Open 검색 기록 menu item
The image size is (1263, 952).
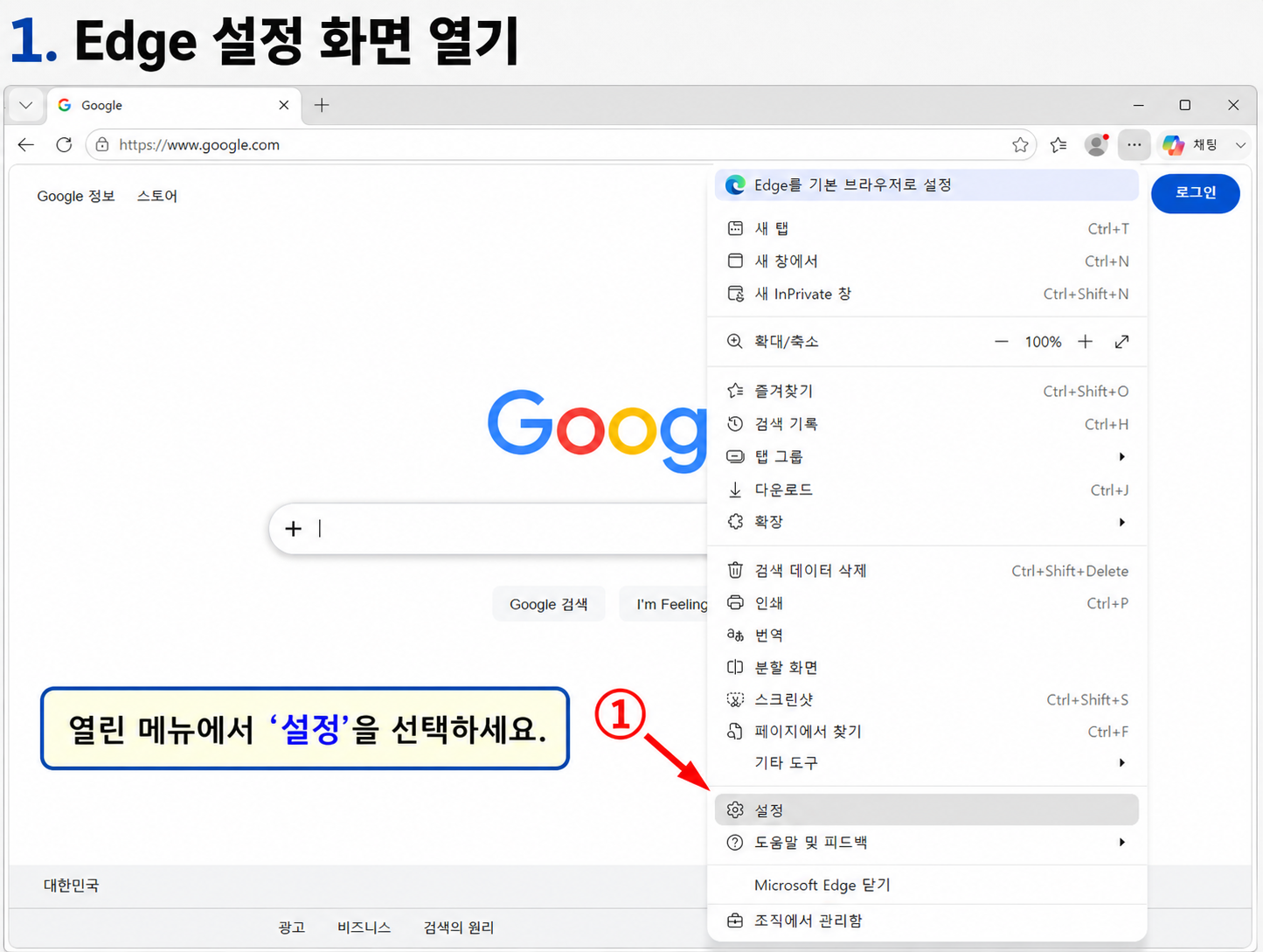(x=926, y=424)
